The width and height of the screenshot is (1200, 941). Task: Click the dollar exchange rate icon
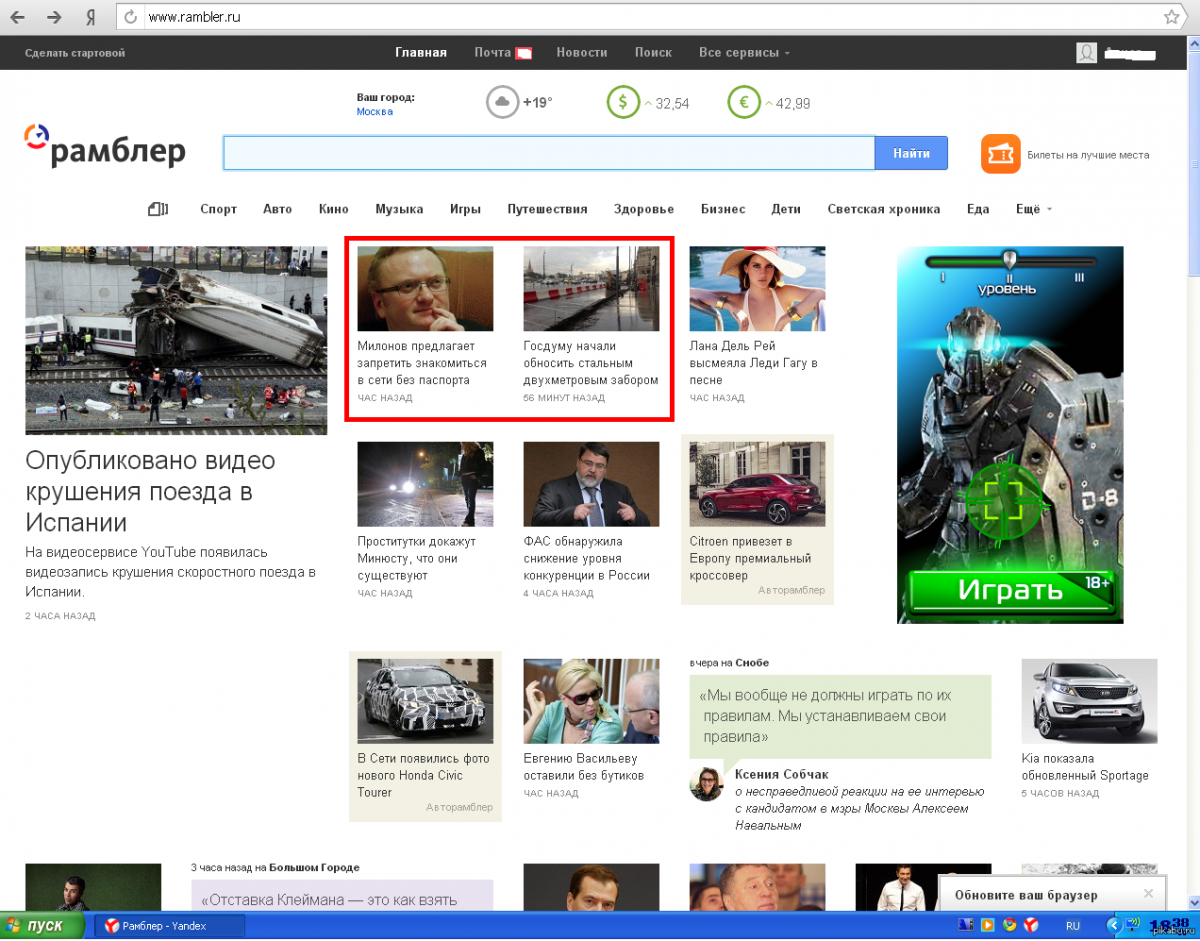click(x=623, y=103)
